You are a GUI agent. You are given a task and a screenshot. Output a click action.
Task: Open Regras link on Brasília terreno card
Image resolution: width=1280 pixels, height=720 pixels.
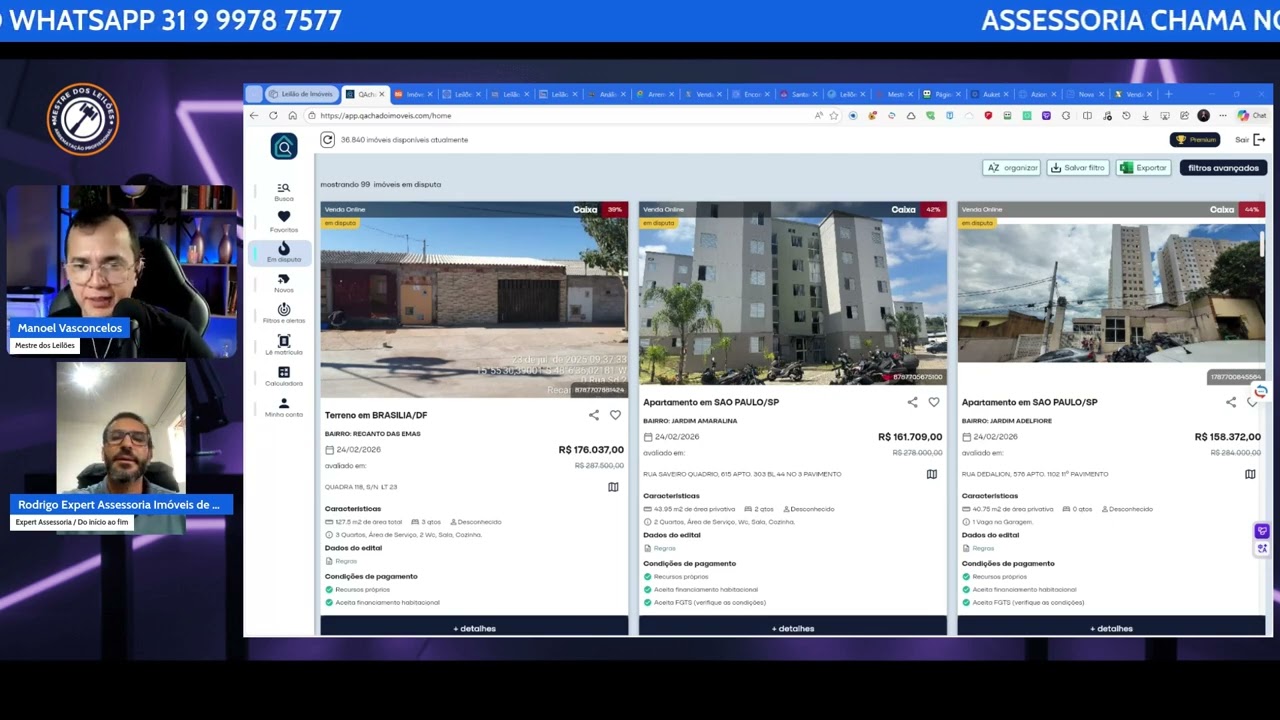point(346,561)
